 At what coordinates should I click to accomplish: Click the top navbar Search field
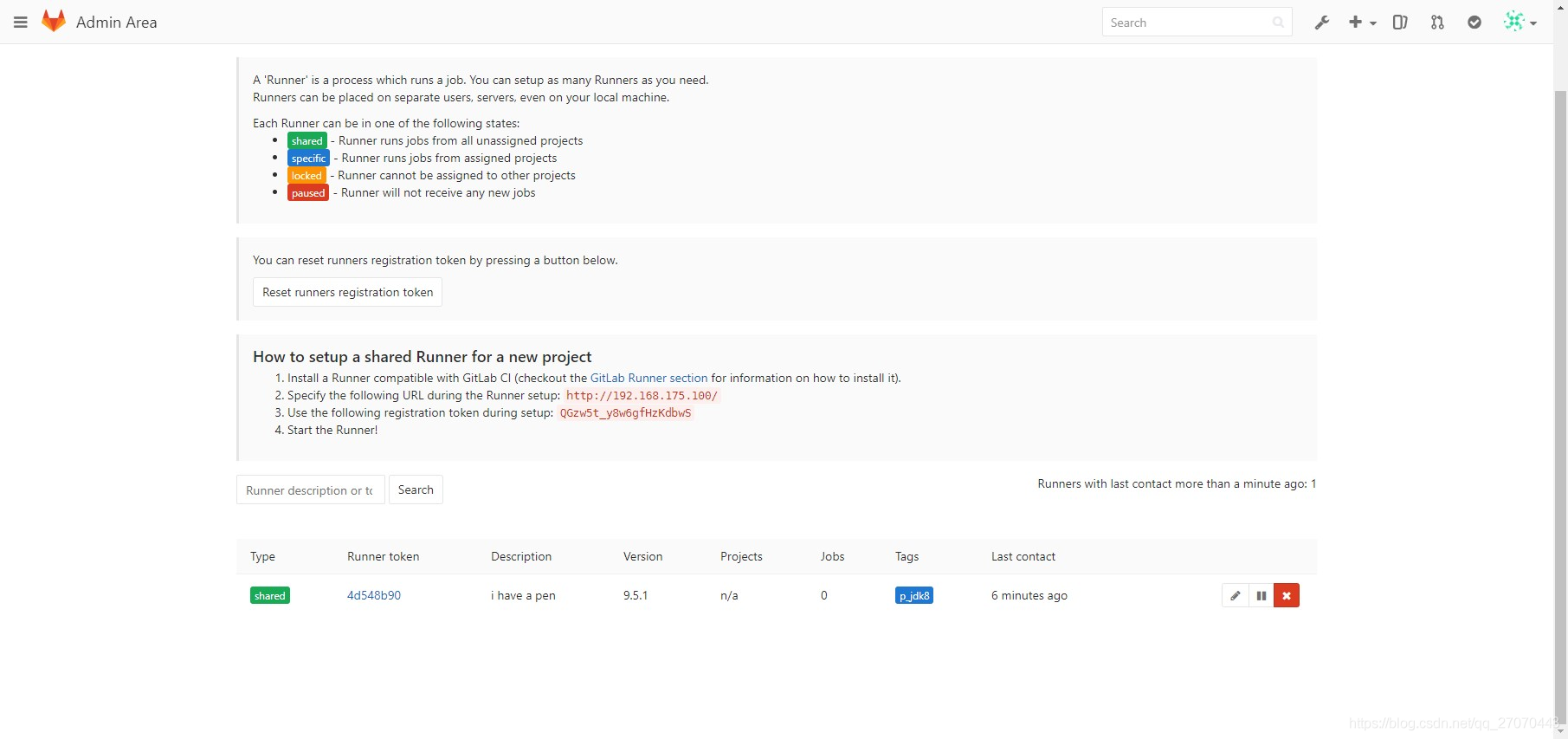(1186, 23)
